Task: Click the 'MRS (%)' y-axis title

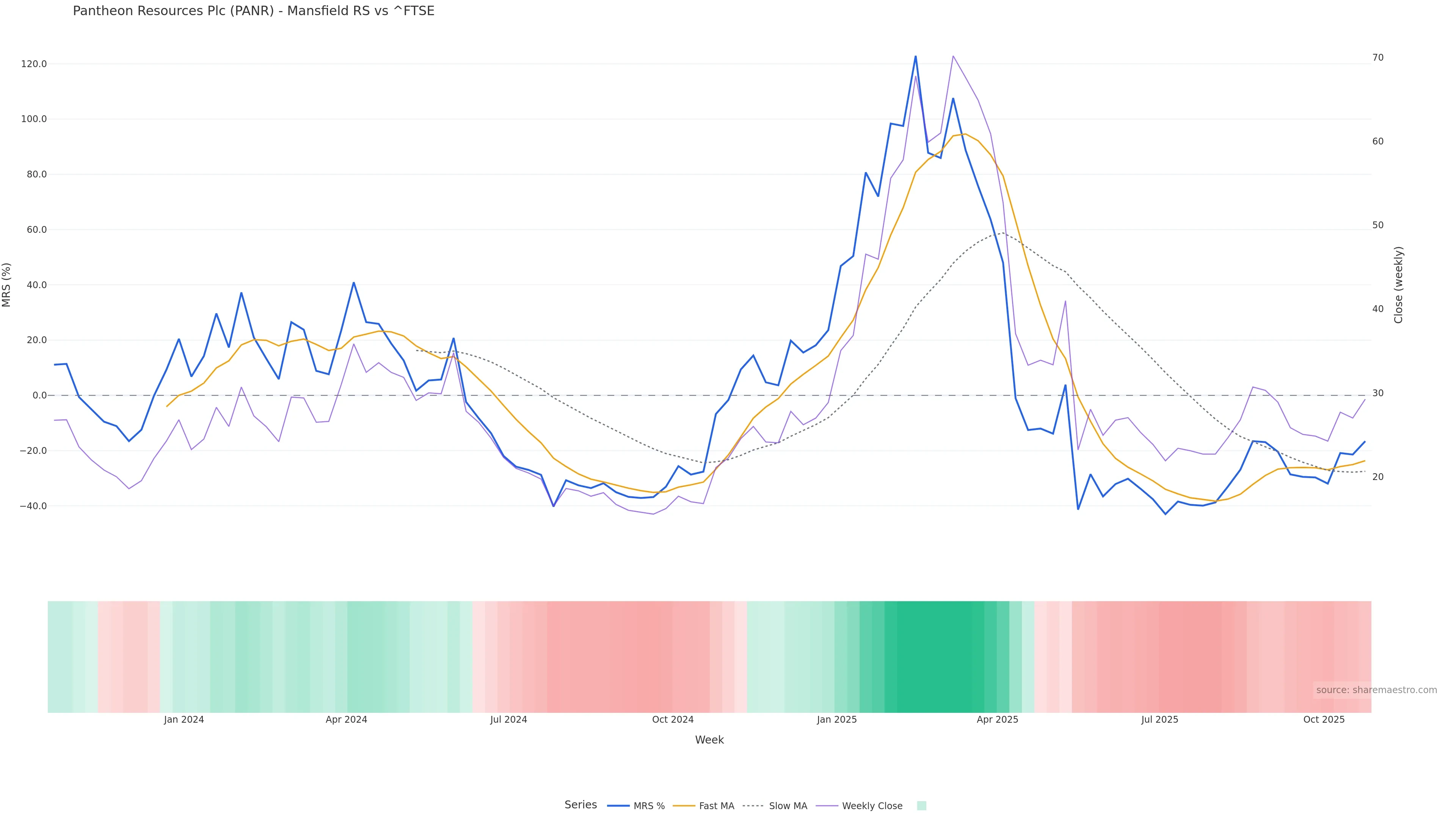Action: [7, 285]
